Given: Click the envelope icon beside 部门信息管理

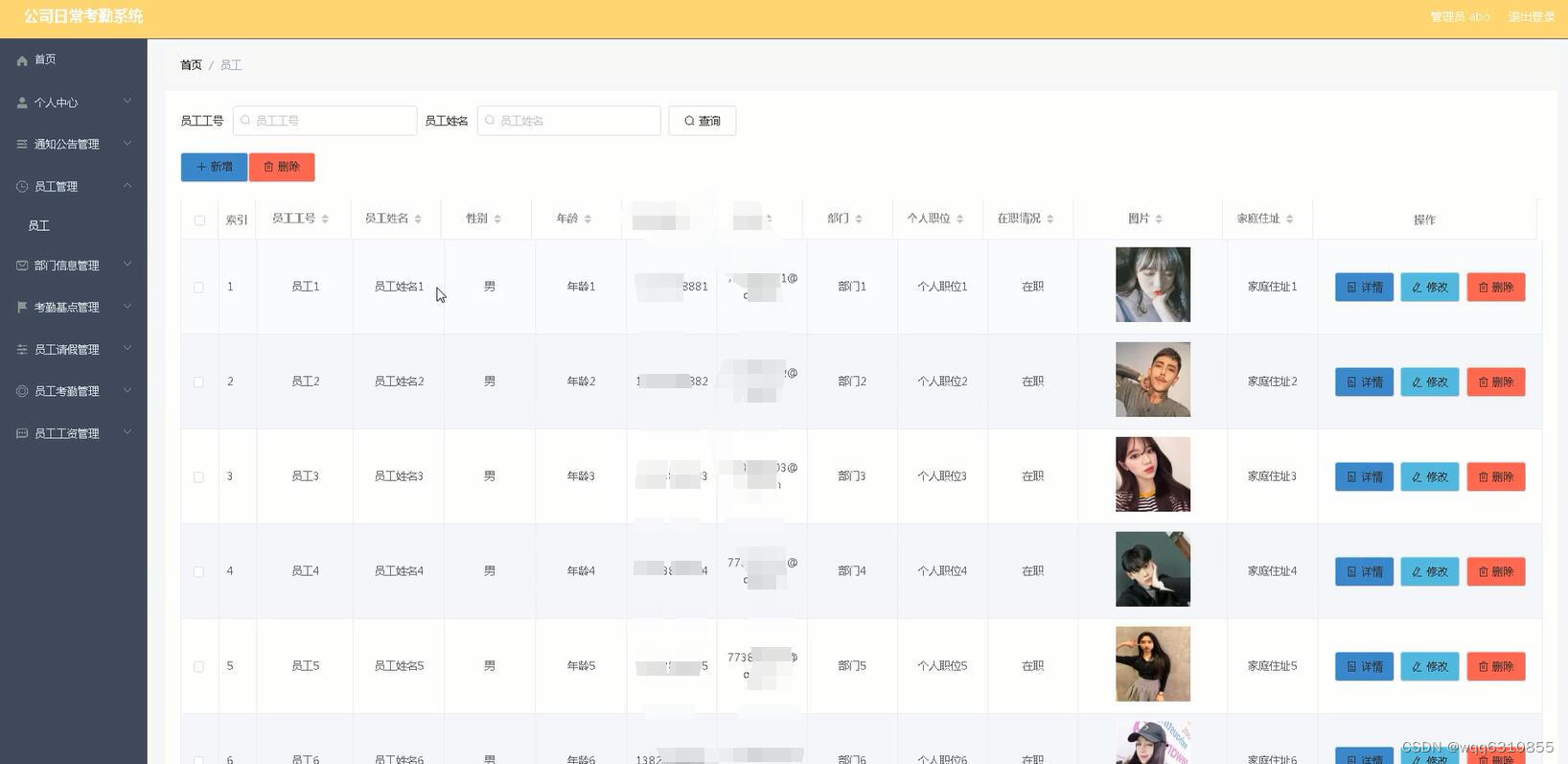Looking at the screenshot, I should [22, 266].
